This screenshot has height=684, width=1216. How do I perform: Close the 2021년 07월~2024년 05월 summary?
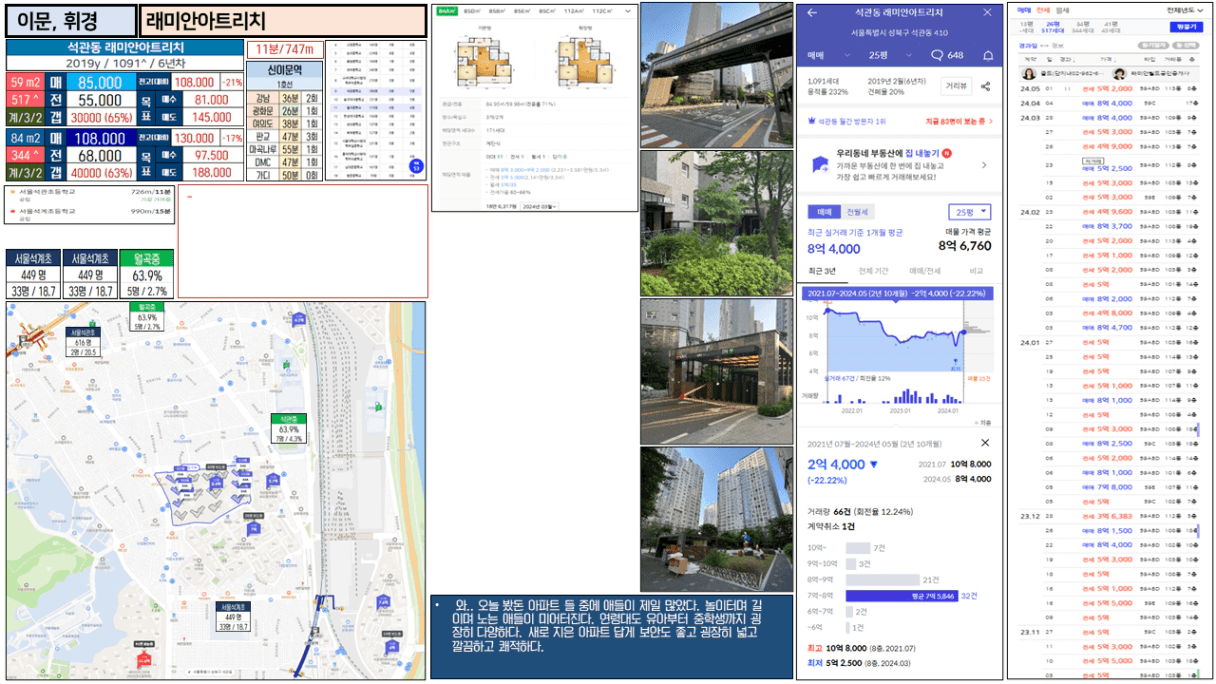coord(985,442)
